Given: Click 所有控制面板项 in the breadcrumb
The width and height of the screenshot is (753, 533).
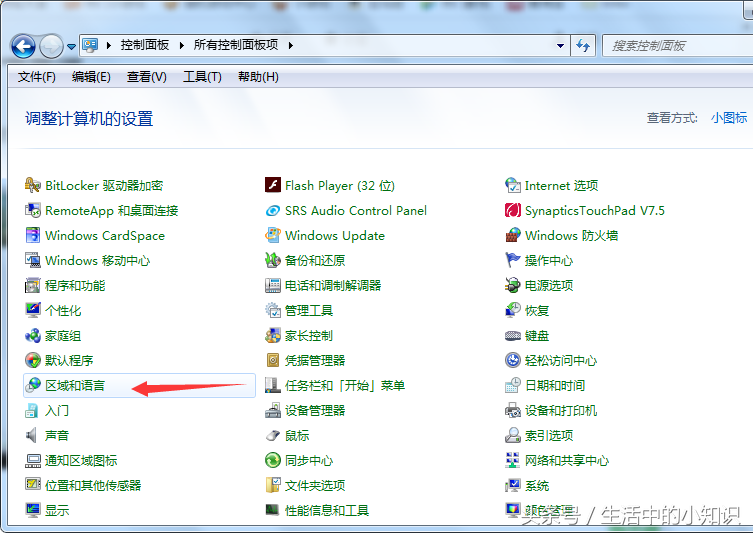Looking at the screenshot, I should (x=236, y=45).
